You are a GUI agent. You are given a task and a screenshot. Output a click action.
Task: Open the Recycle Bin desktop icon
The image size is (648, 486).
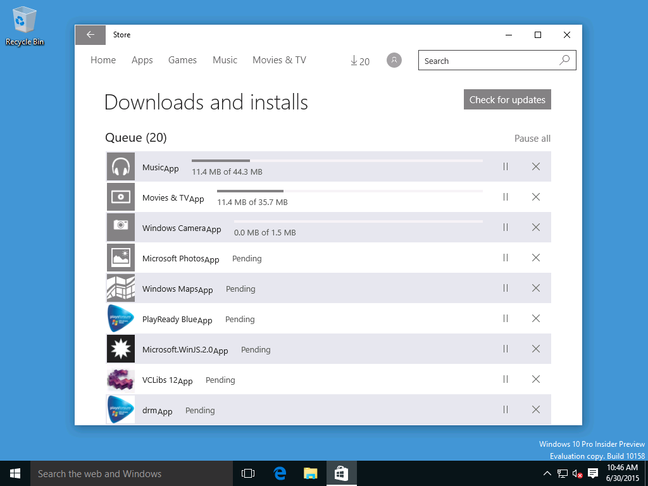(x=24, y=26)
